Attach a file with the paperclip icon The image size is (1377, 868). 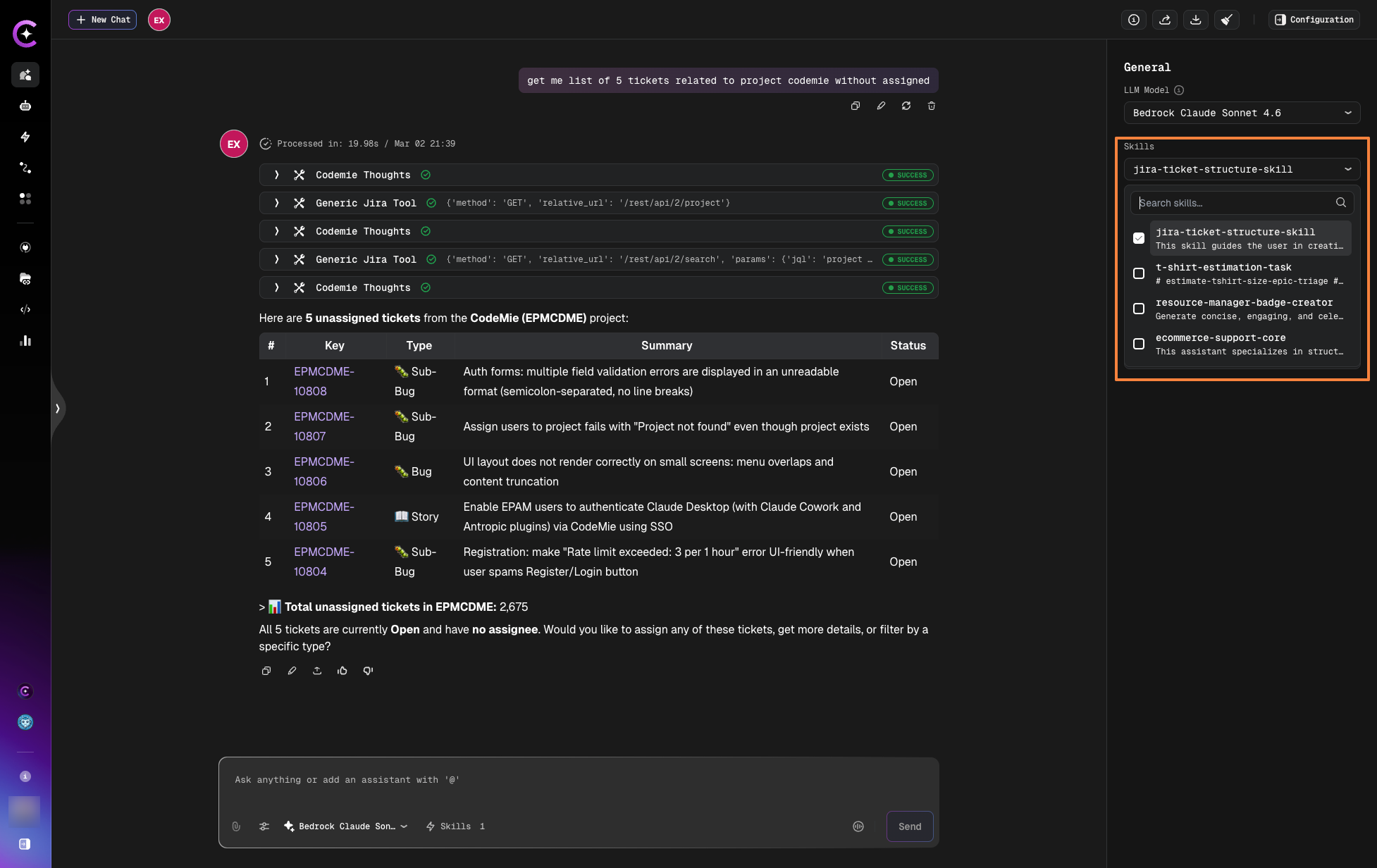tap(236, 826)
